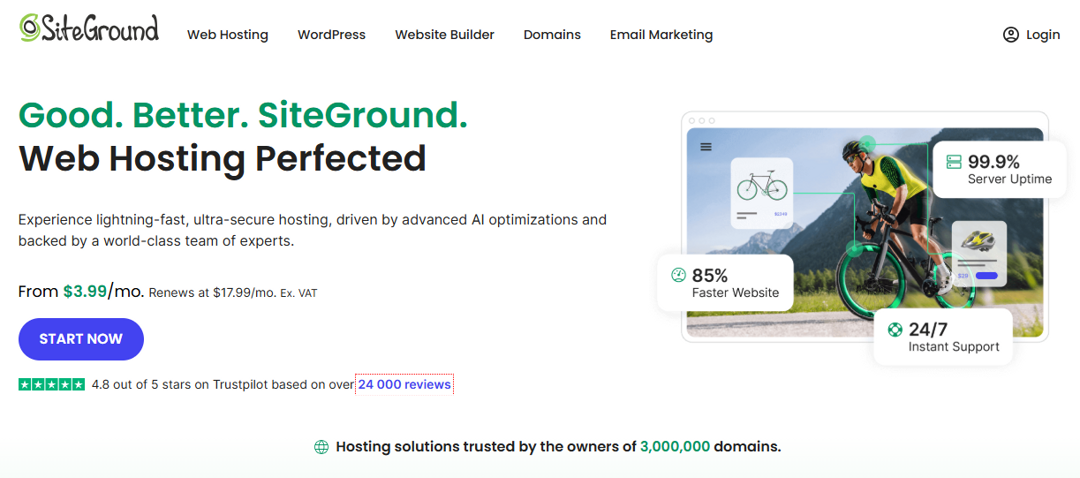Click the START NOW button

tap(81, 339)
